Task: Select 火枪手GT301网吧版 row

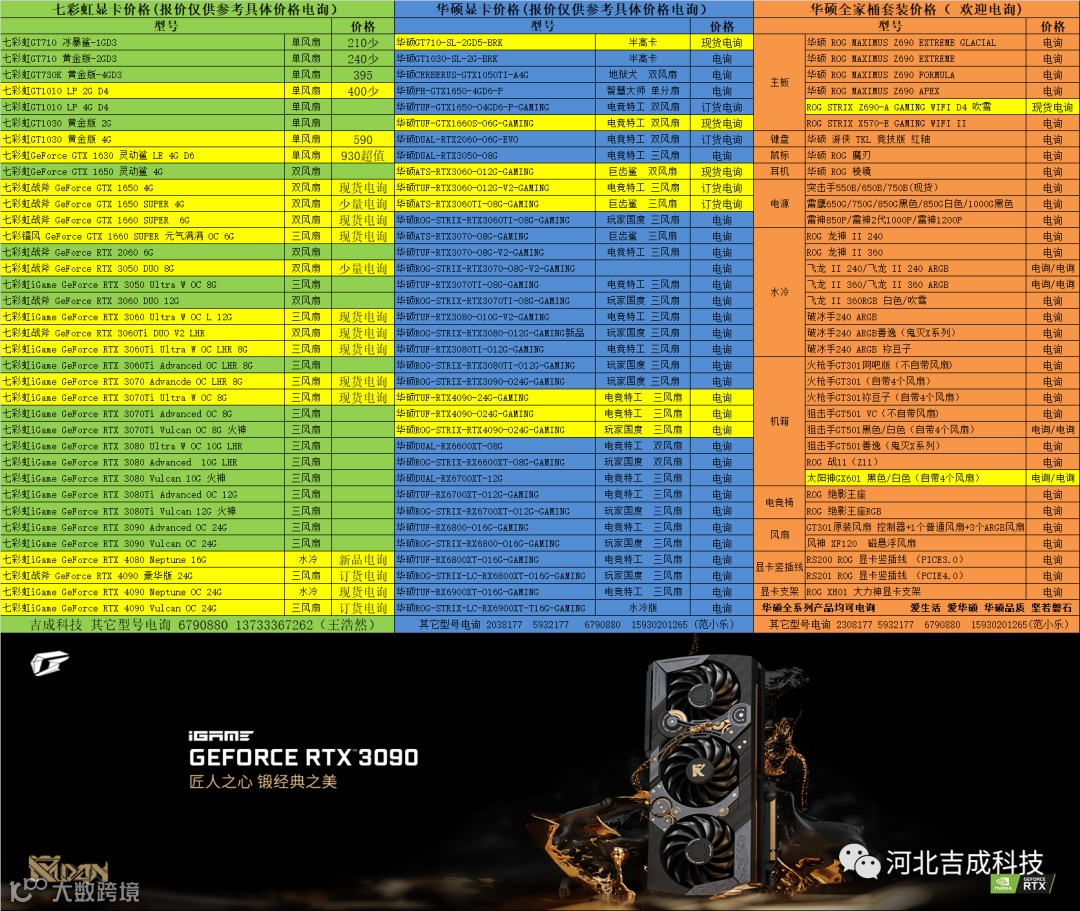Action: pos(942,366)
